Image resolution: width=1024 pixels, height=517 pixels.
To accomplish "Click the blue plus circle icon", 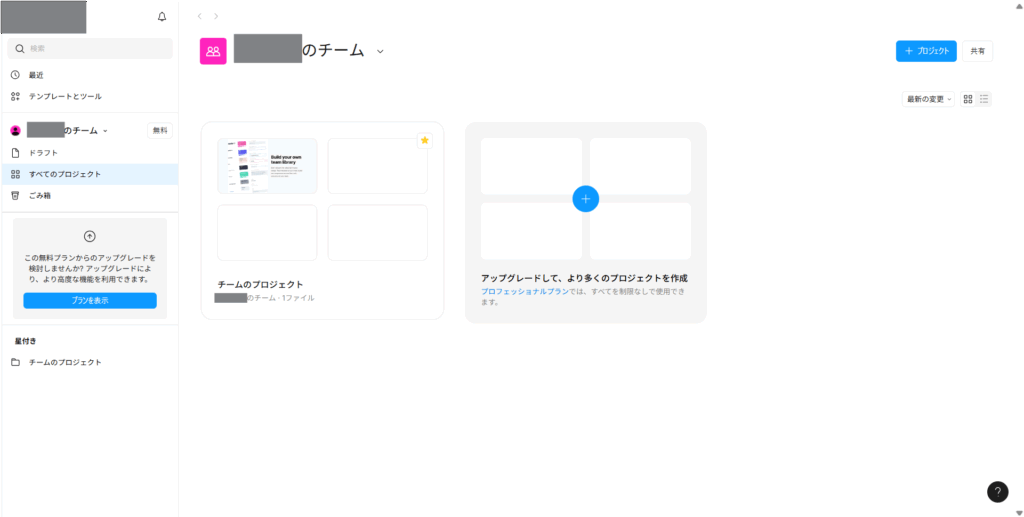I will [x=586, y=198].
